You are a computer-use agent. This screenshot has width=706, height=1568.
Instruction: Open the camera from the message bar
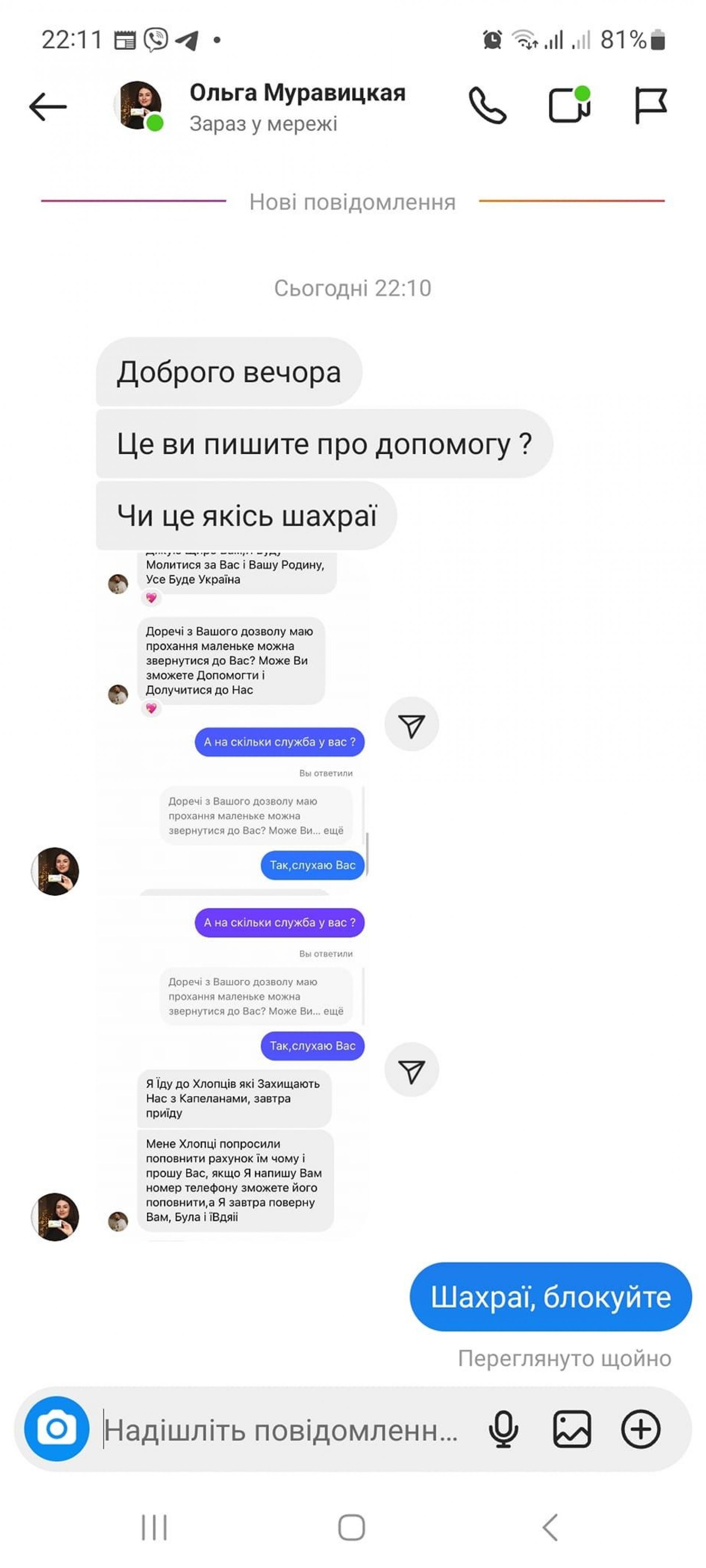click(57, 1429)
